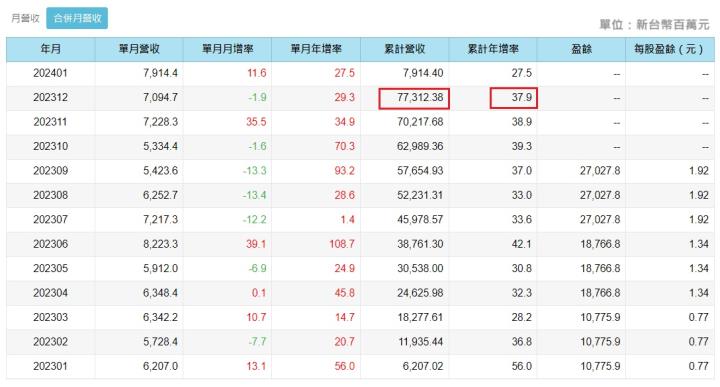The width and height of the screenshot is (720, 387).
Task: Click cumulative growth value 39.3
Action: pos(522,146)
